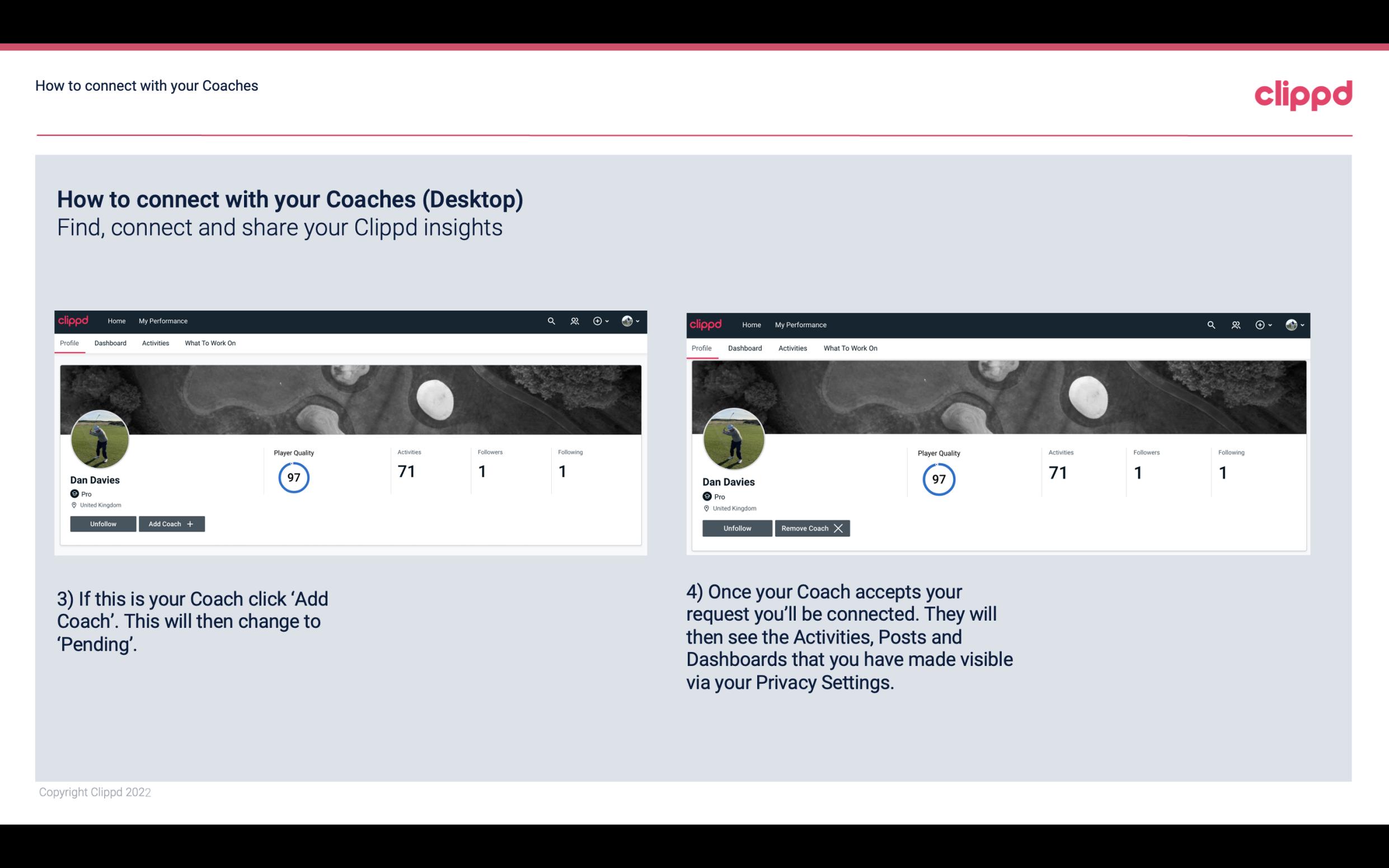Toggle 'Unfollow' button on left profile

[103, 523]
